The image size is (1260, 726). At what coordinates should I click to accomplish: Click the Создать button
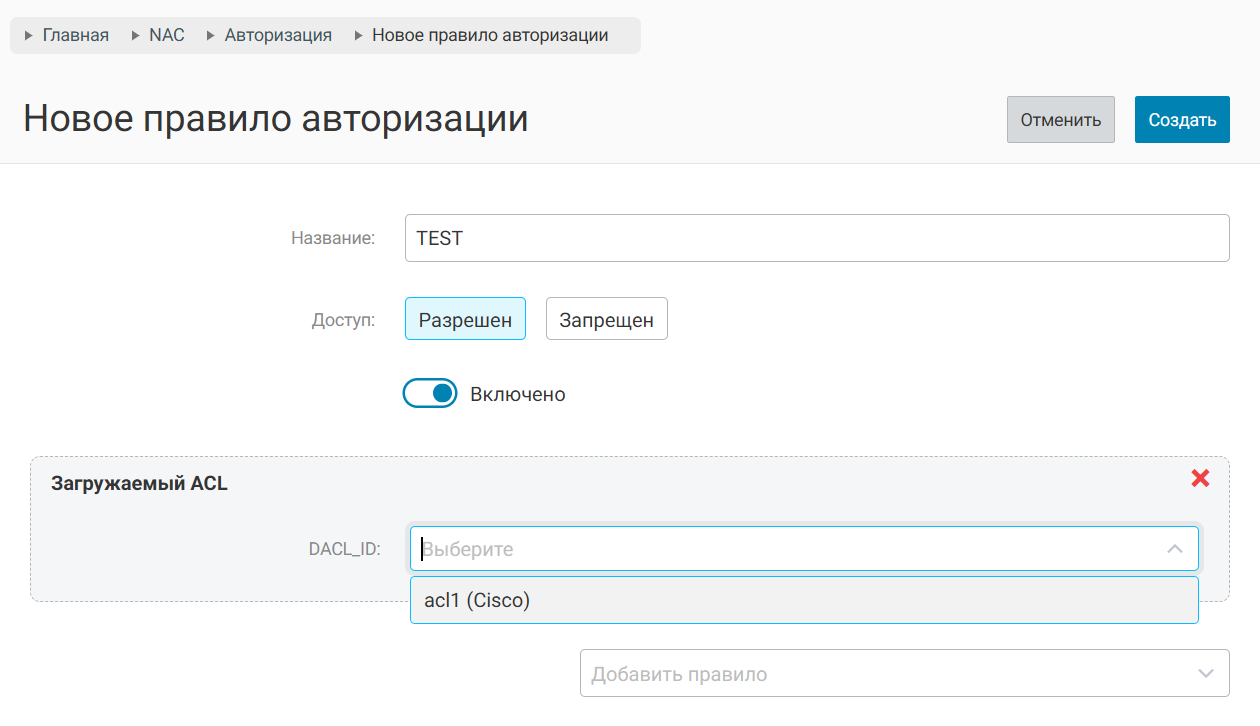pos(1182,120)
